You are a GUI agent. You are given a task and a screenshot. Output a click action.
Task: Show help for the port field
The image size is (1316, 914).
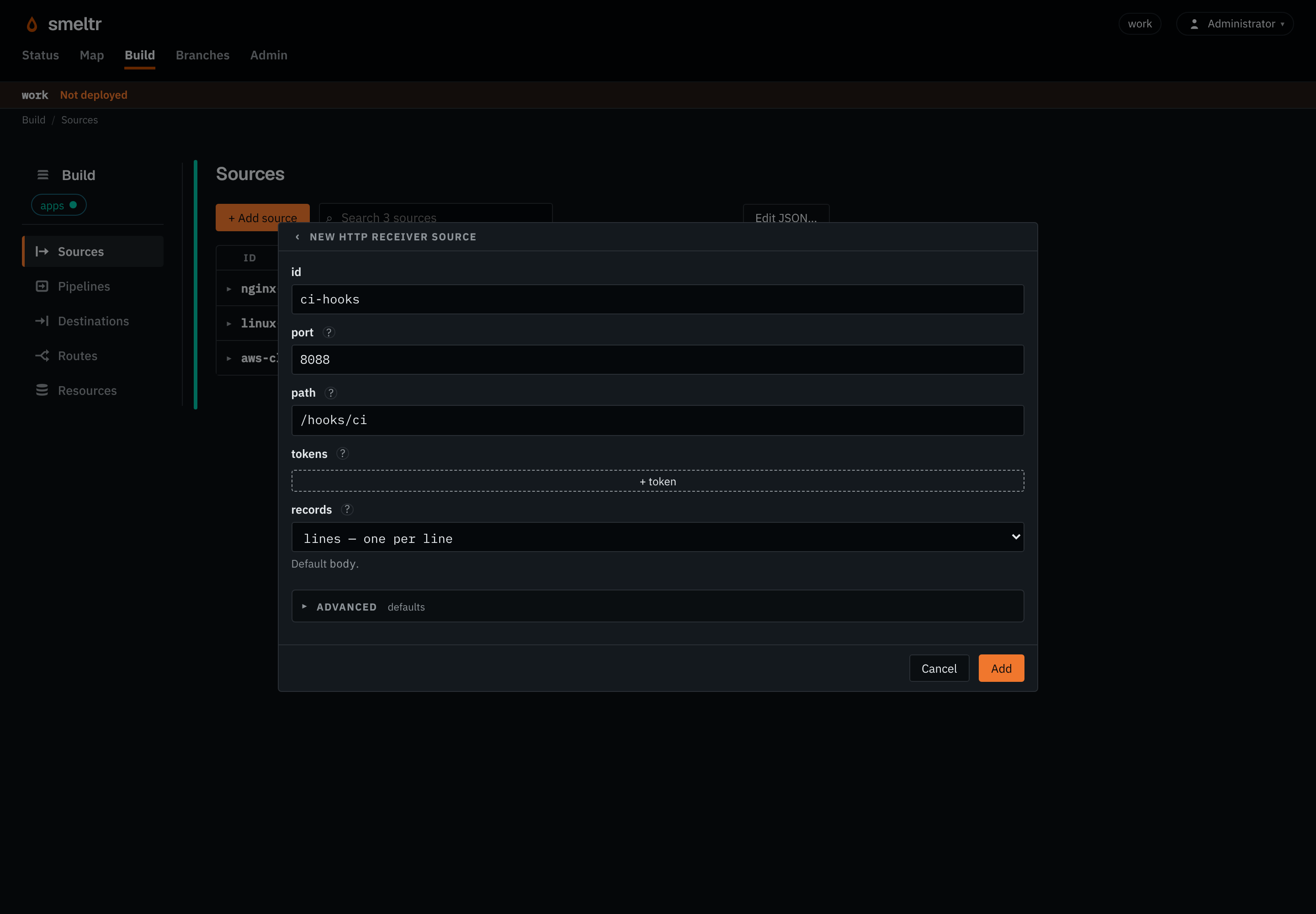coord(329,332)
